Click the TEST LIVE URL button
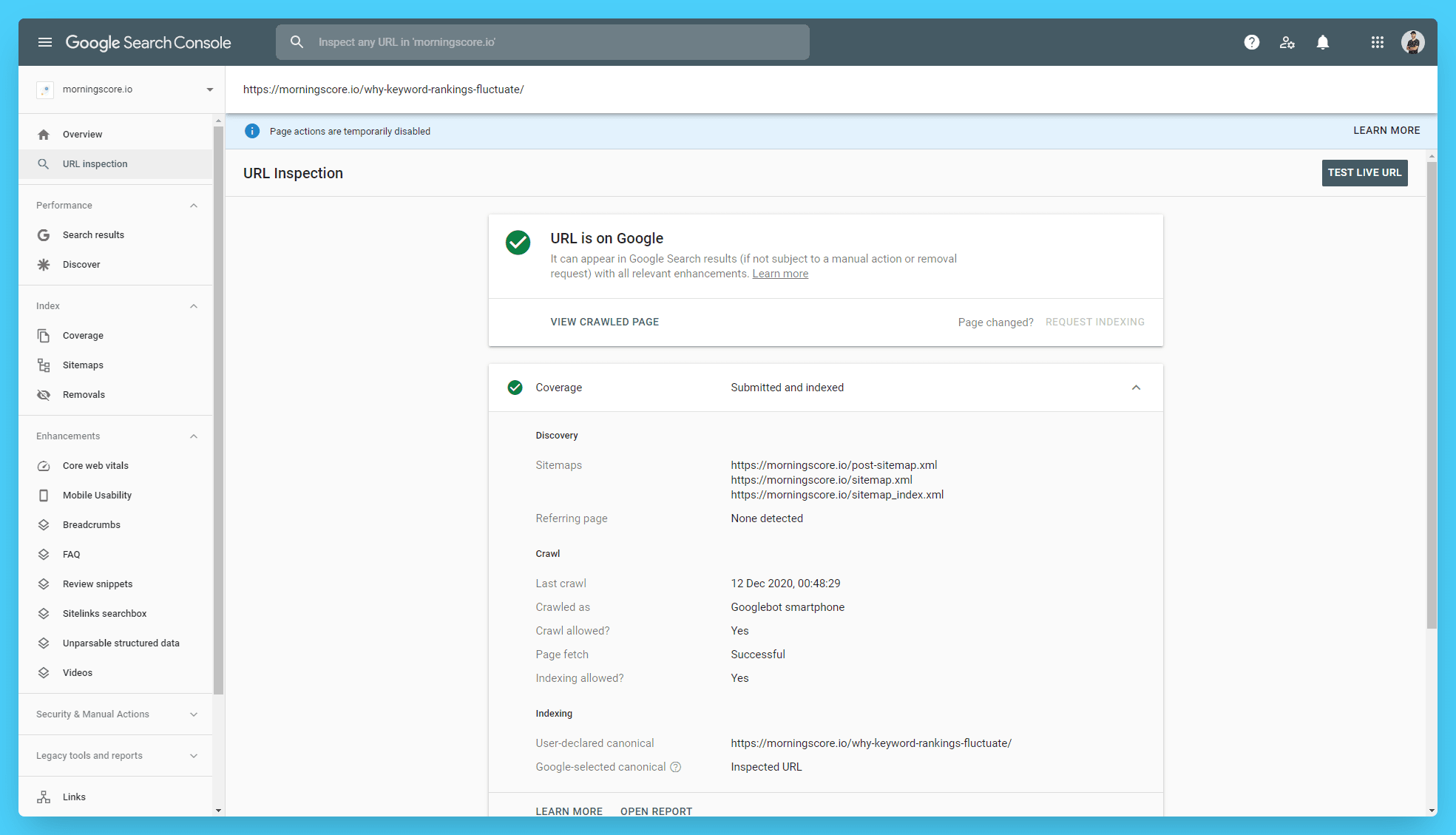Screen dimensions: 1456x835 [1364, 173]
